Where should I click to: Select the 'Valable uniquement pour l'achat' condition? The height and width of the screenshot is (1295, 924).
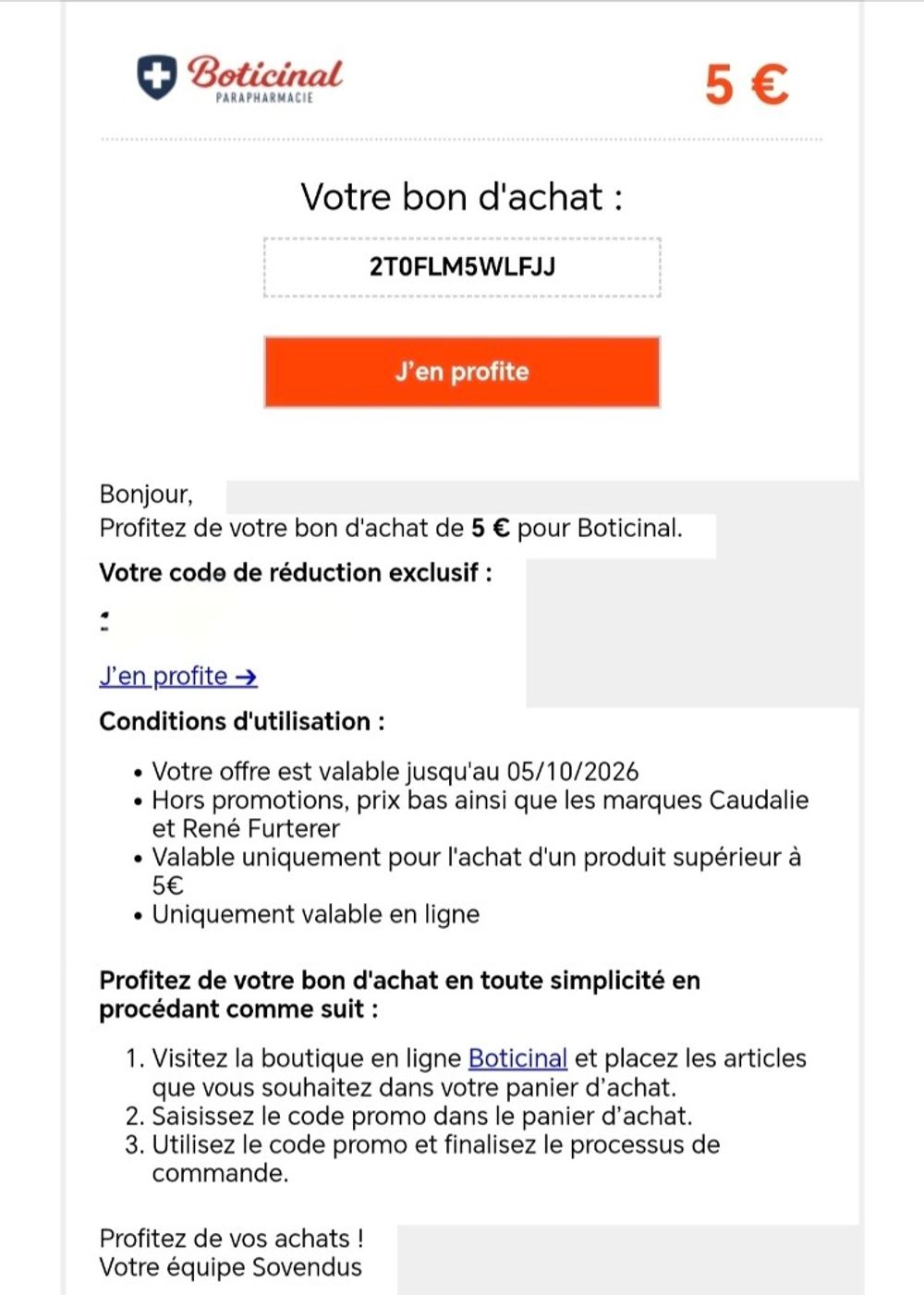(477, 871)
